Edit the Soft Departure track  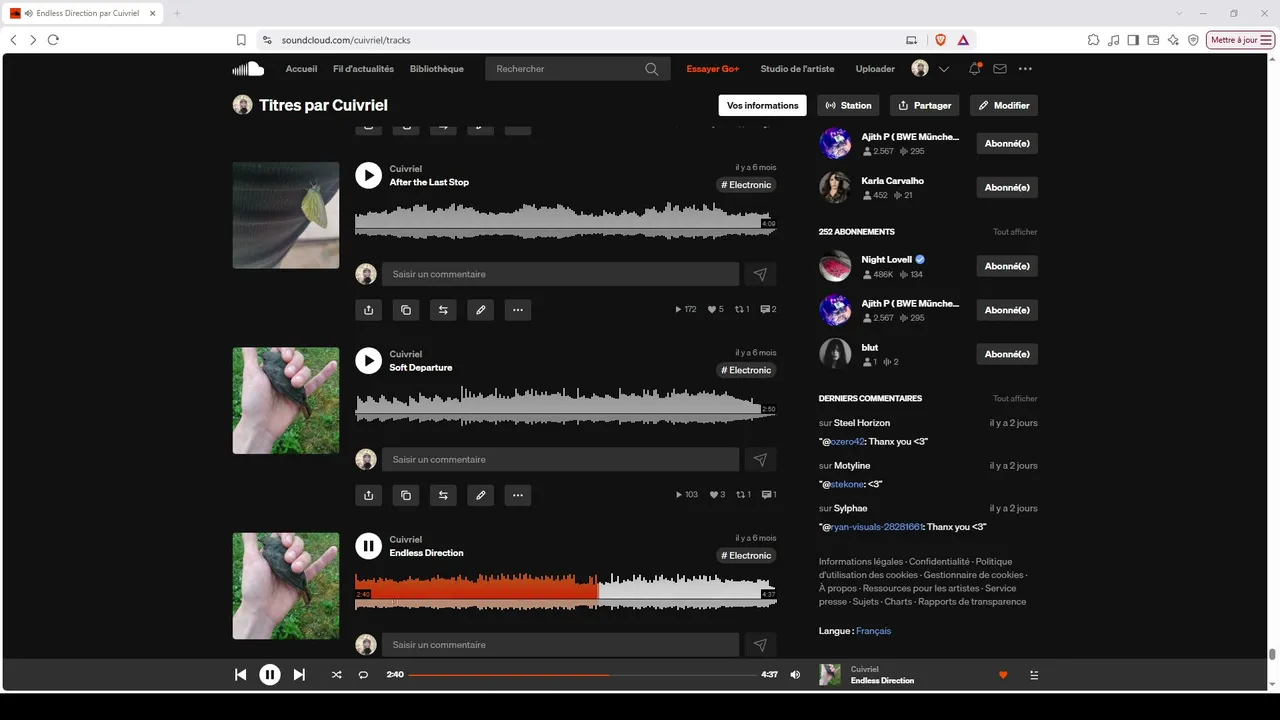481,495
